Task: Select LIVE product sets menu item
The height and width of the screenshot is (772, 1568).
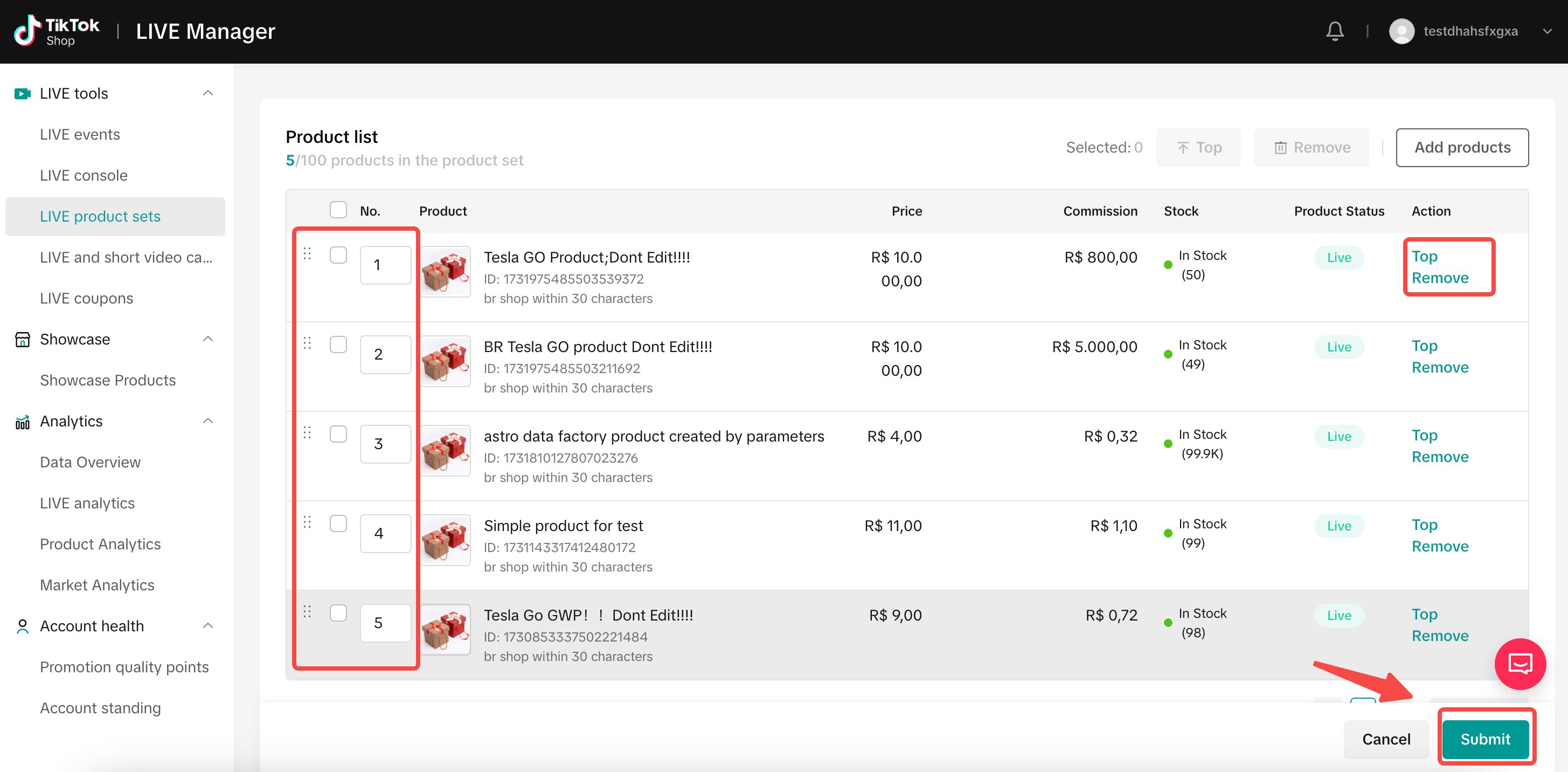Action: coord(115,216)
